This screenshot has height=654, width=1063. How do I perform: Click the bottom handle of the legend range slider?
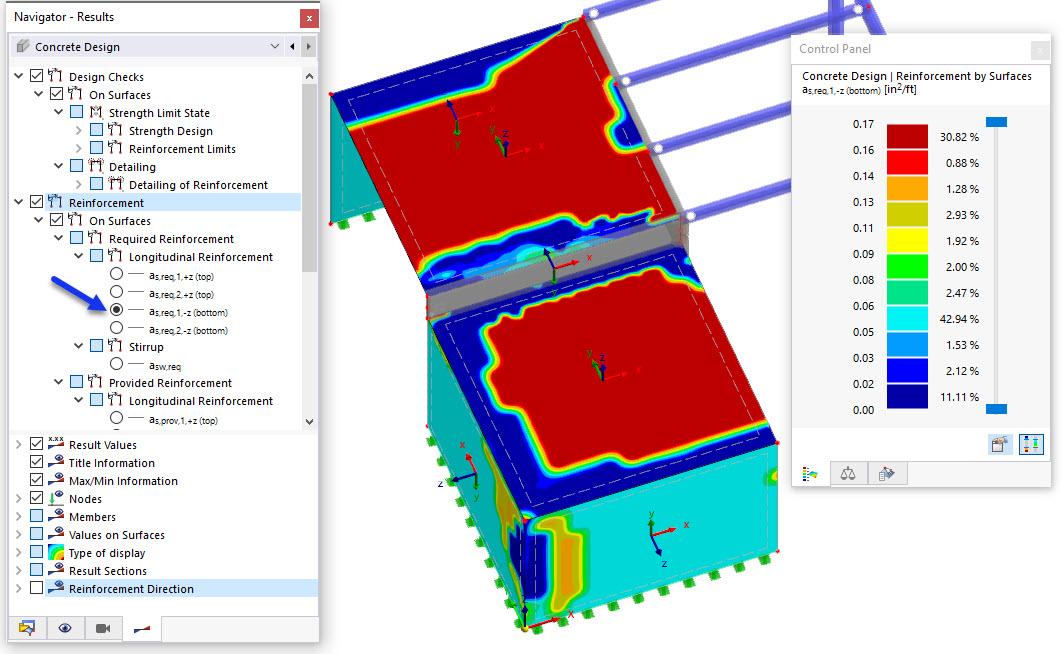tap(996, 409)
